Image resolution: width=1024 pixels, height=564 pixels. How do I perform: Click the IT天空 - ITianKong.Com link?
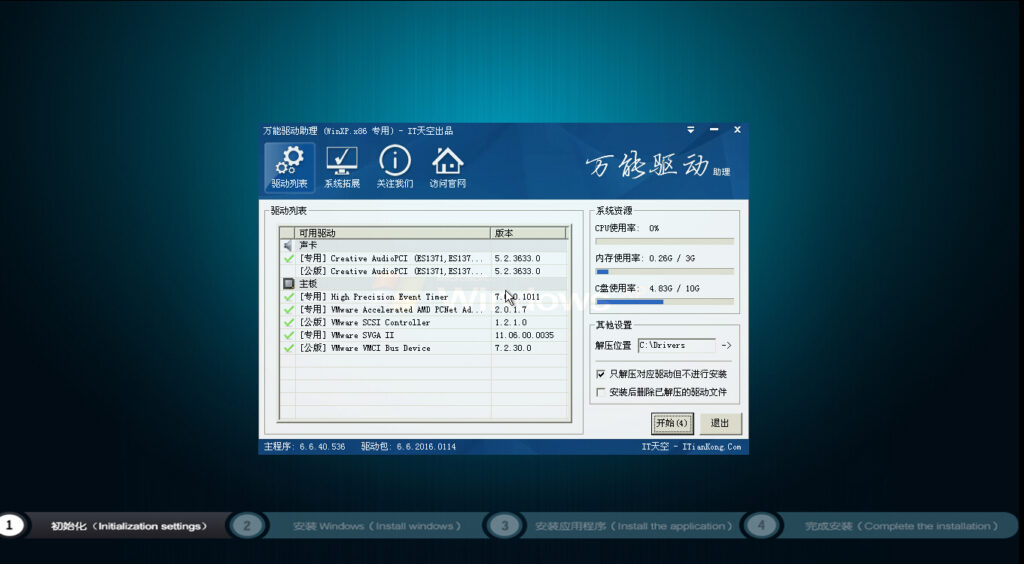[692, 446]
